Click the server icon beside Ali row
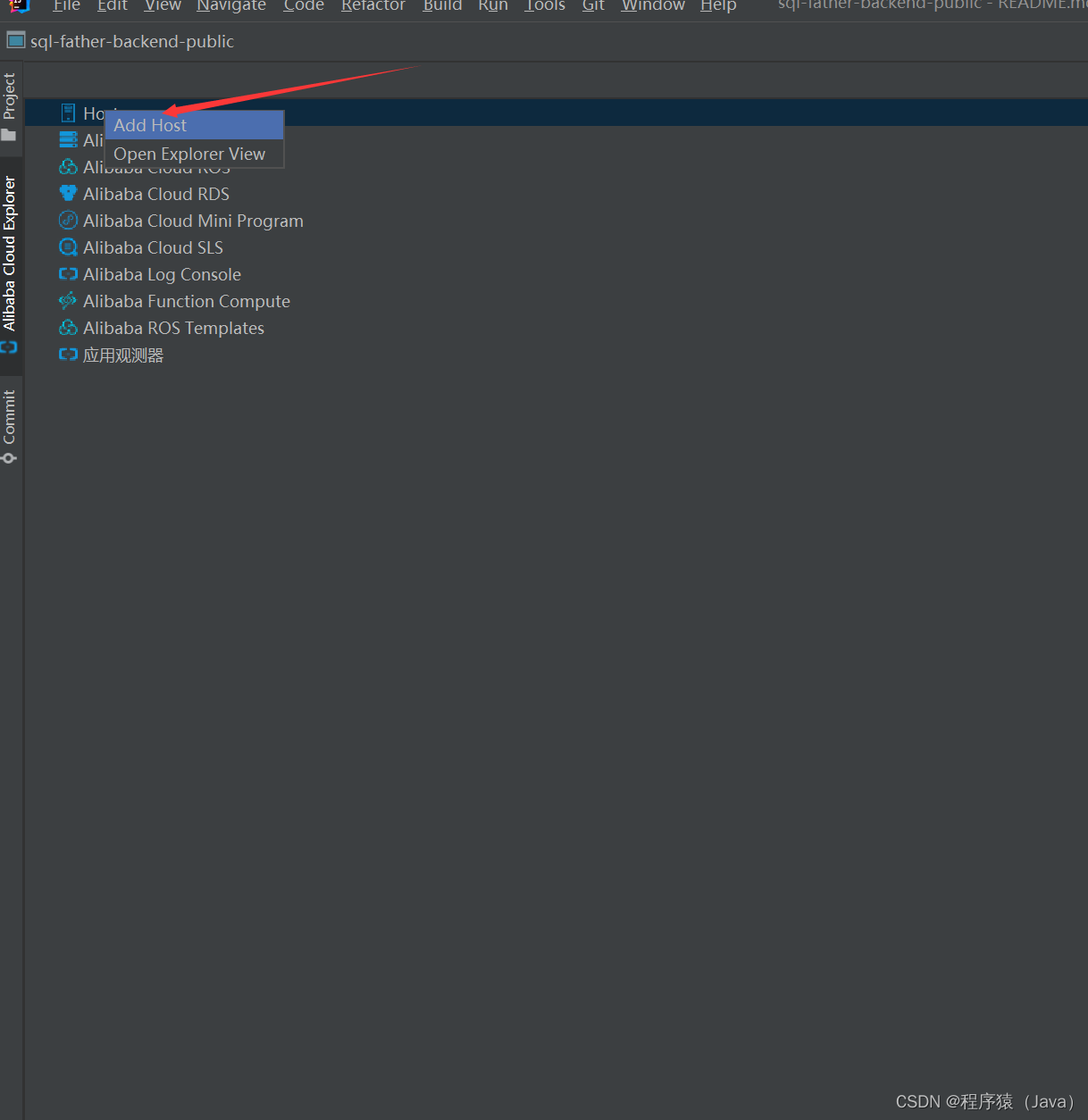This screenshot has height=1120, width=1088. (68, 140)
